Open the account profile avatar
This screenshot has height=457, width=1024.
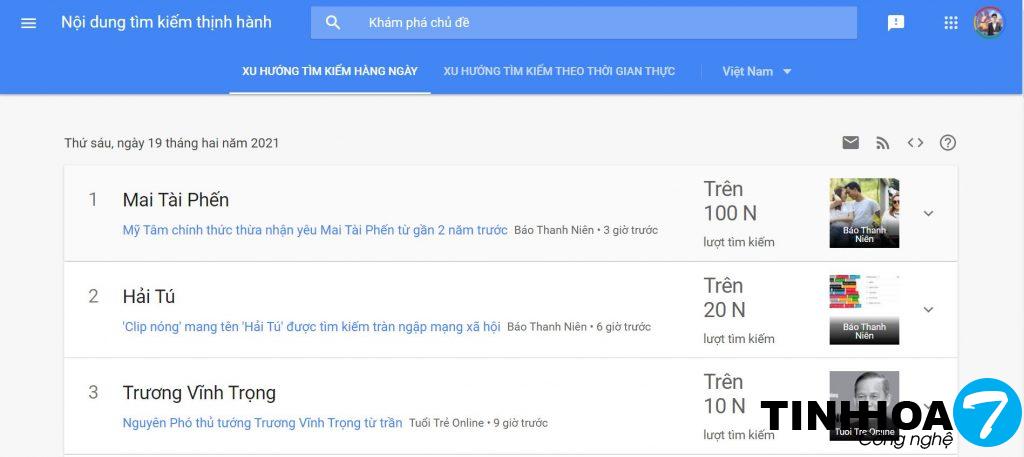pyautogui.click(x=989, y=23)
